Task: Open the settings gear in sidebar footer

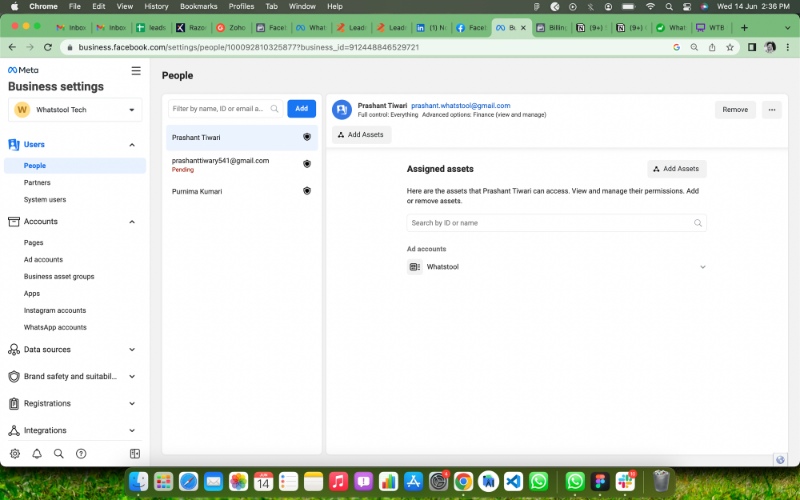Action: click(15, 453)
